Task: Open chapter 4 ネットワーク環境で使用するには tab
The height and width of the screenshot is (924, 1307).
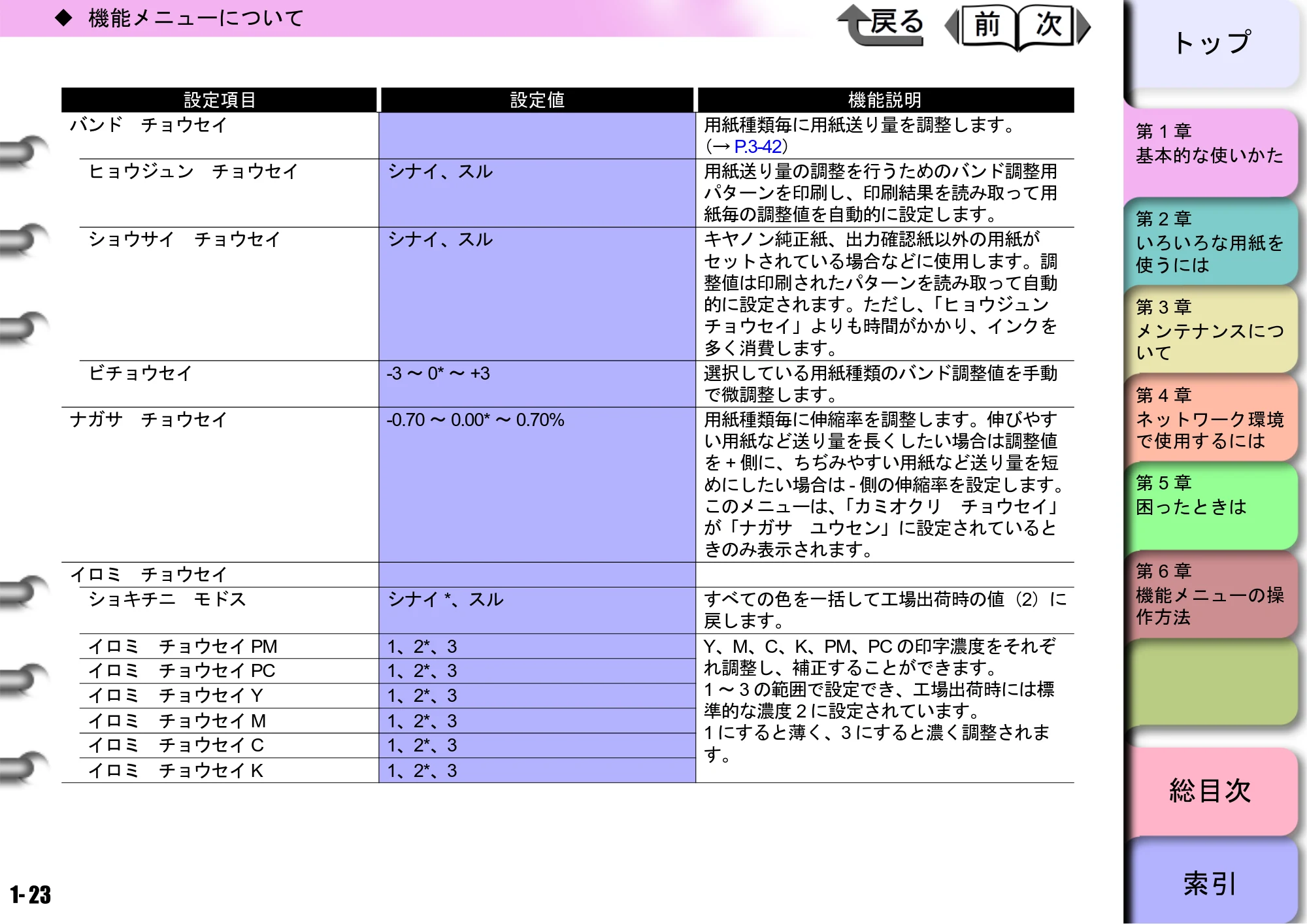Action: tap(1210, 418)
